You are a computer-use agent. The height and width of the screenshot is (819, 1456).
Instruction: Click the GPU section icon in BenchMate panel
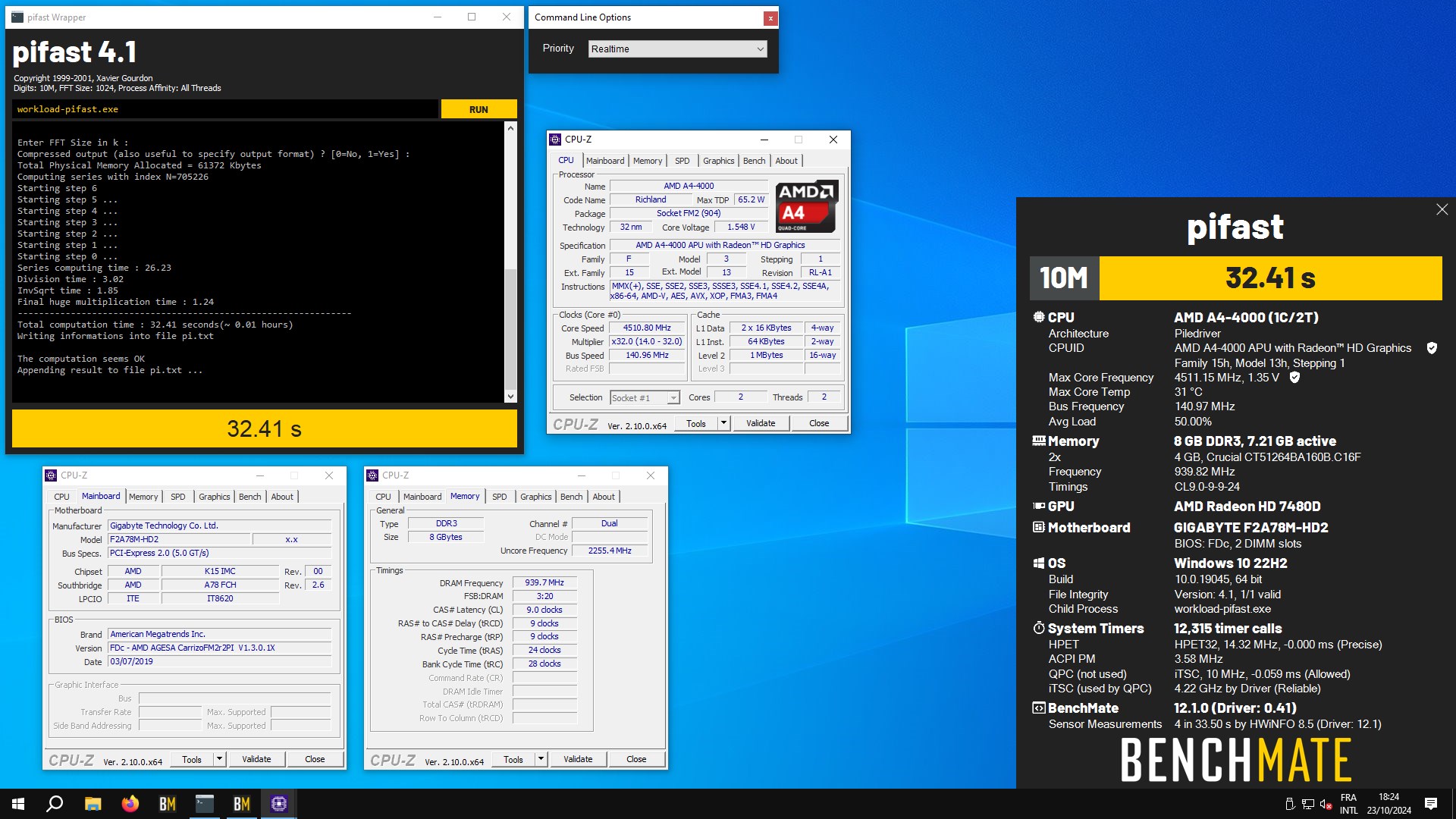tap(1039, 506)
